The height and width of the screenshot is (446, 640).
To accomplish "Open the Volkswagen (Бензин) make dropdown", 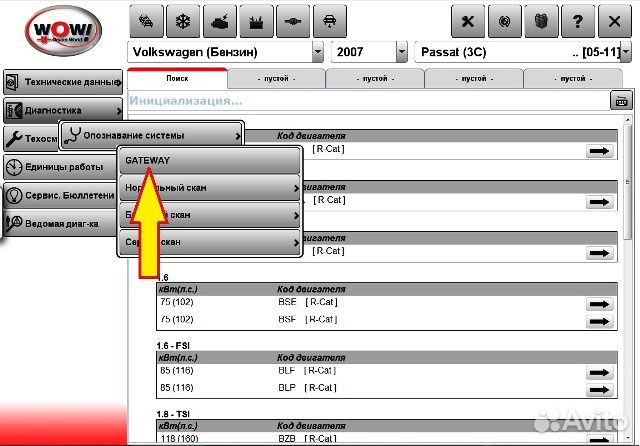I will tap(318, 51).
